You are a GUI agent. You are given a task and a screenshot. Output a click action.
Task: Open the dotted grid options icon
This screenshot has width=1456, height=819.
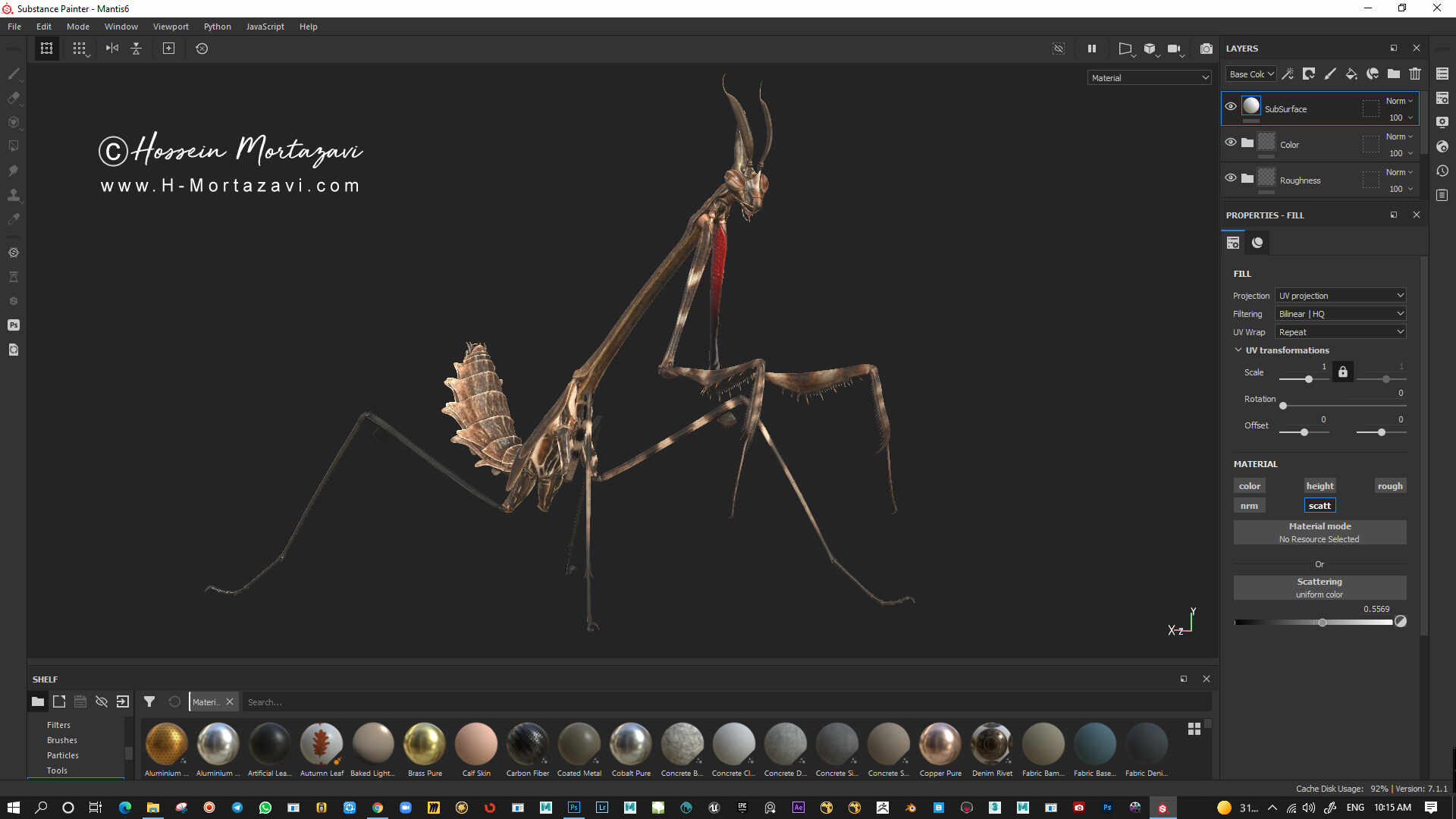(80, 49)
